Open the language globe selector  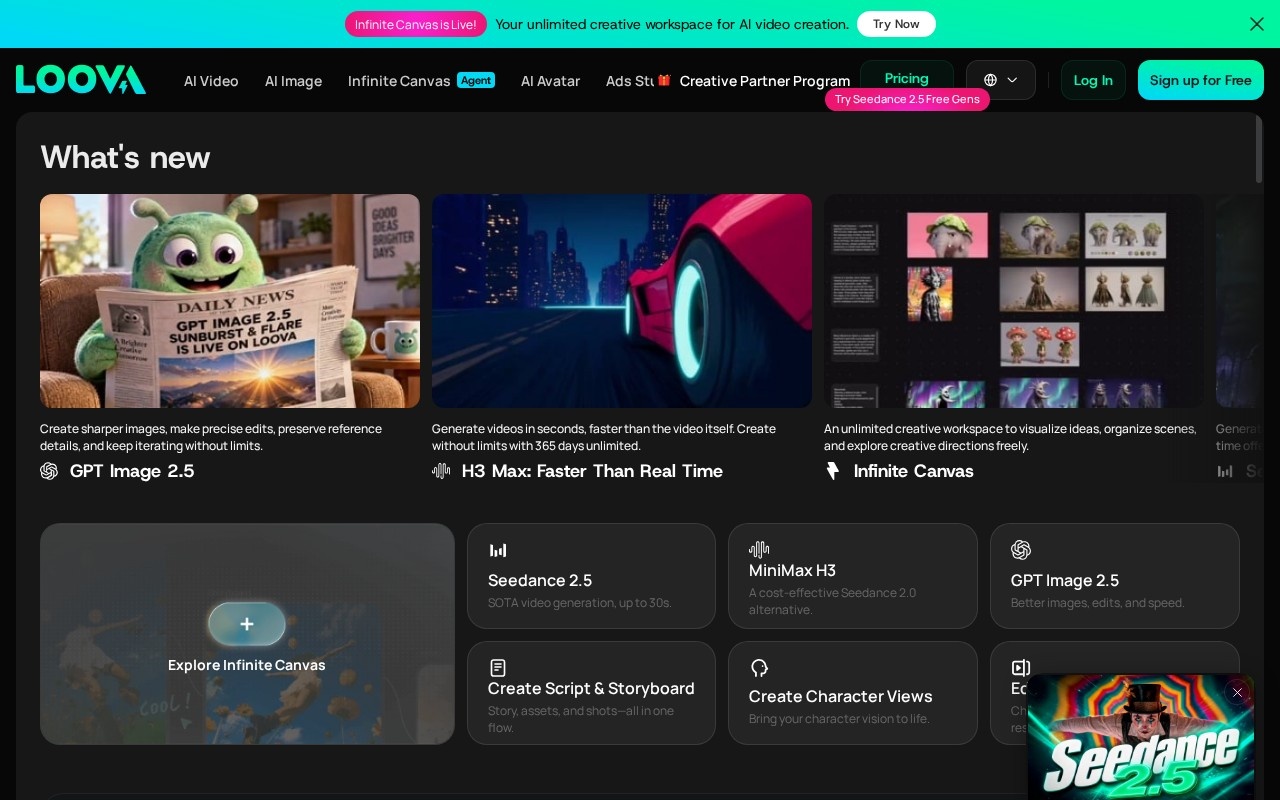click(1001, 80)
